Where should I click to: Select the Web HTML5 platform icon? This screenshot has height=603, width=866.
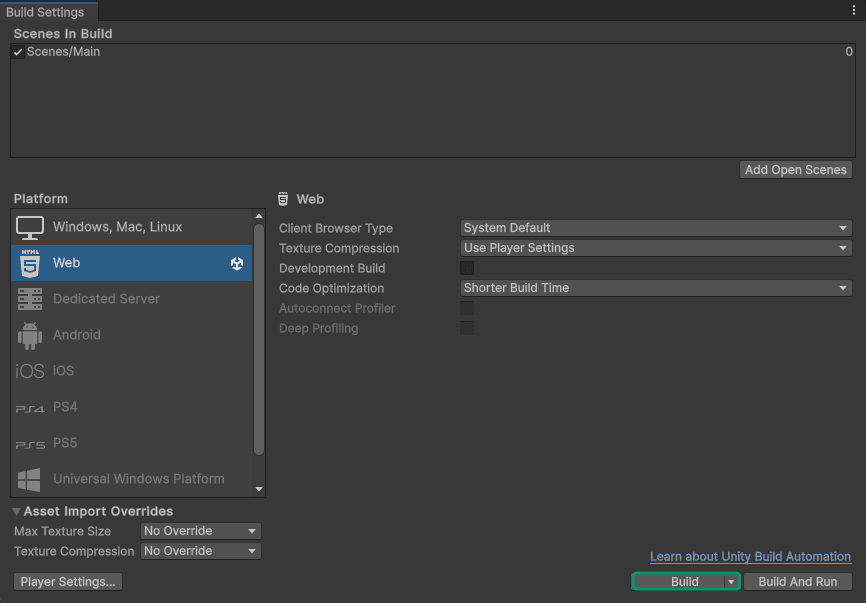pos(29,263)
